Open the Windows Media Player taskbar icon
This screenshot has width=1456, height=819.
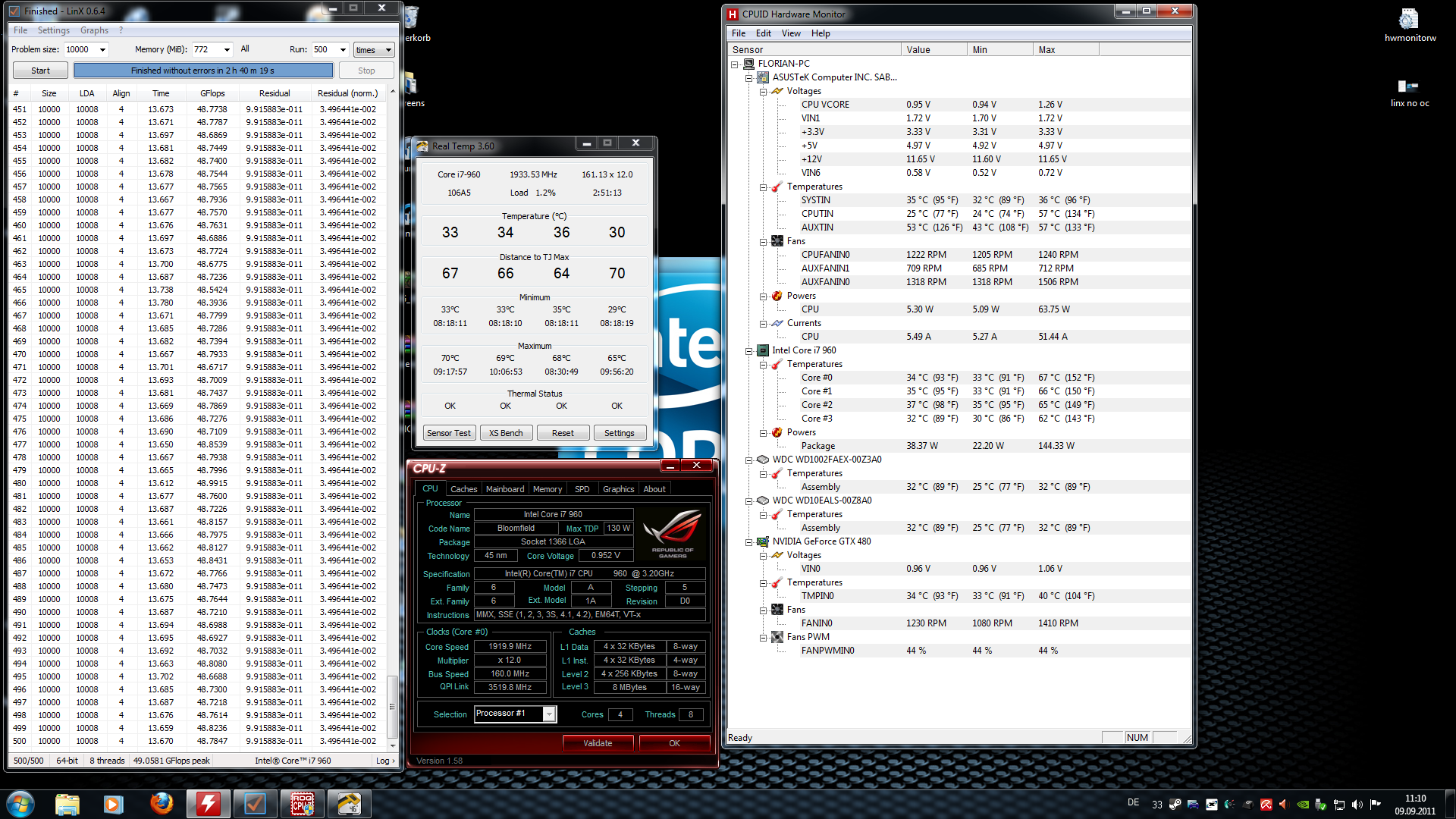114,804
